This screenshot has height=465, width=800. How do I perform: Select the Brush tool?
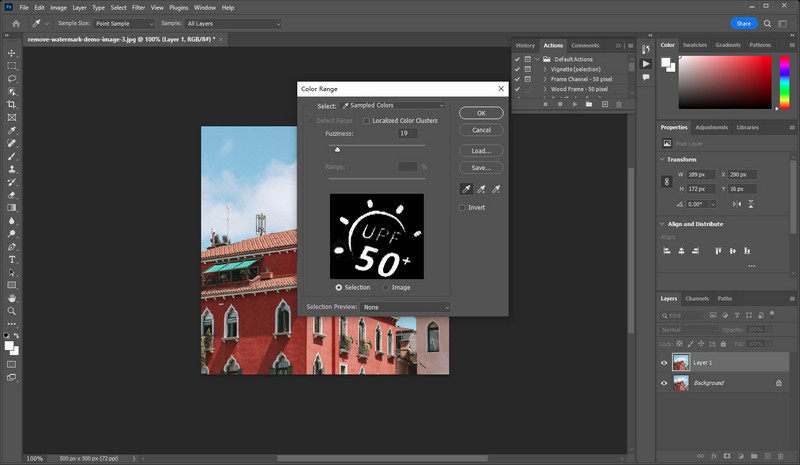click(x=12, y=156)
